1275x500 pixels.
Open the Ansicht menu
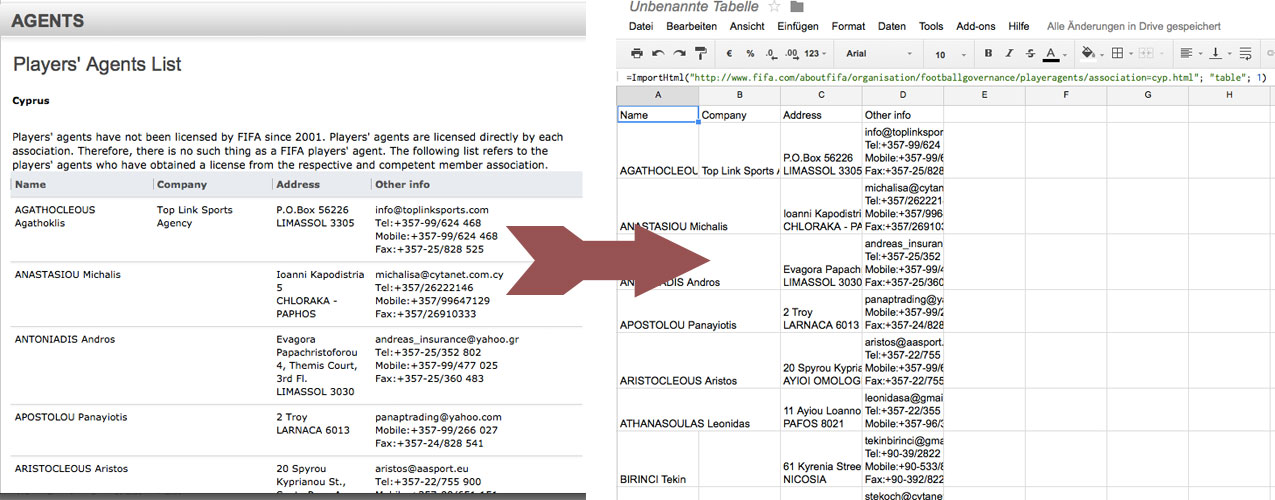747,26
